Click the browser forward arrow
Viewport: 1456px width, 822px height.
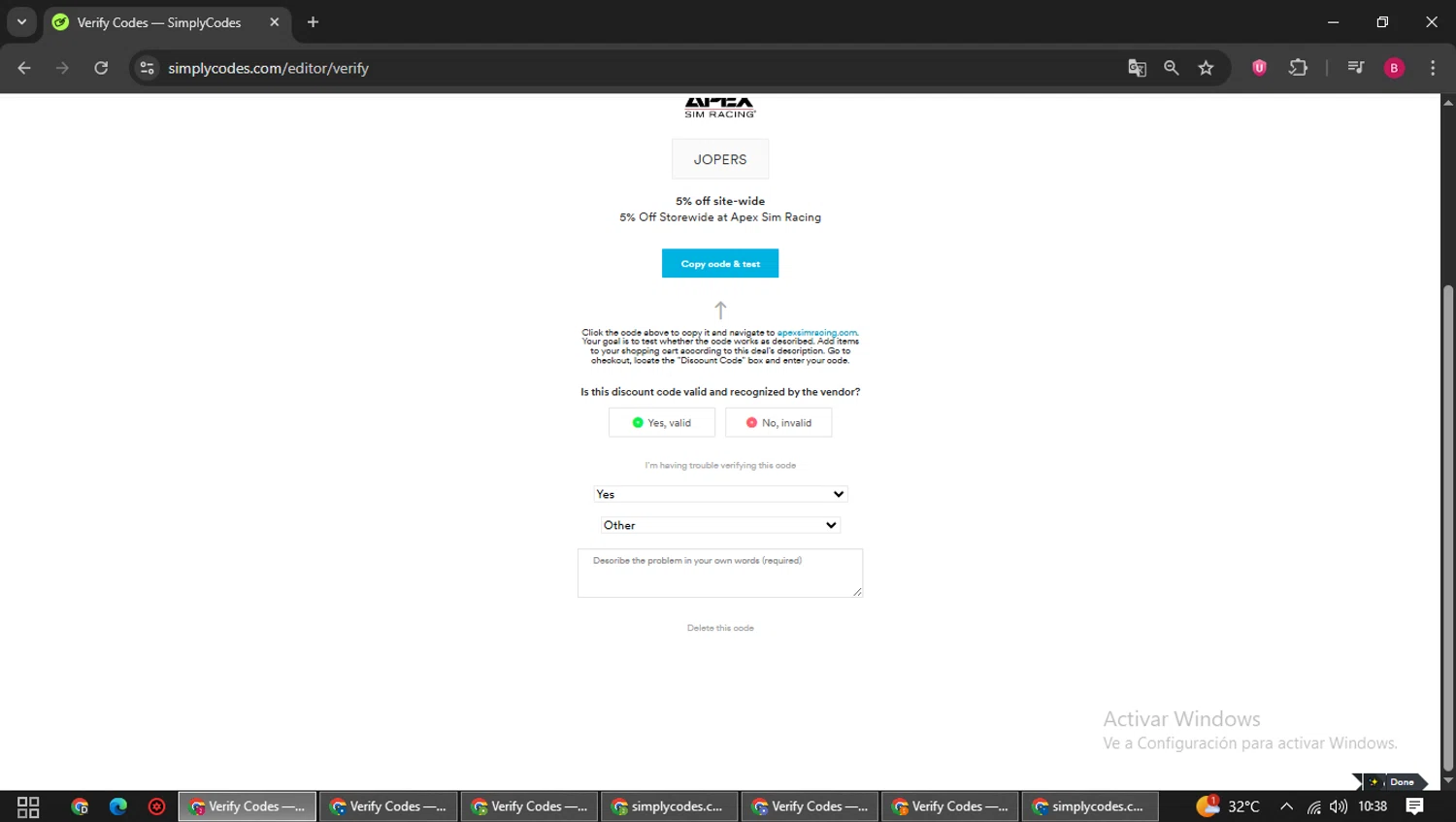pos(62,68)
